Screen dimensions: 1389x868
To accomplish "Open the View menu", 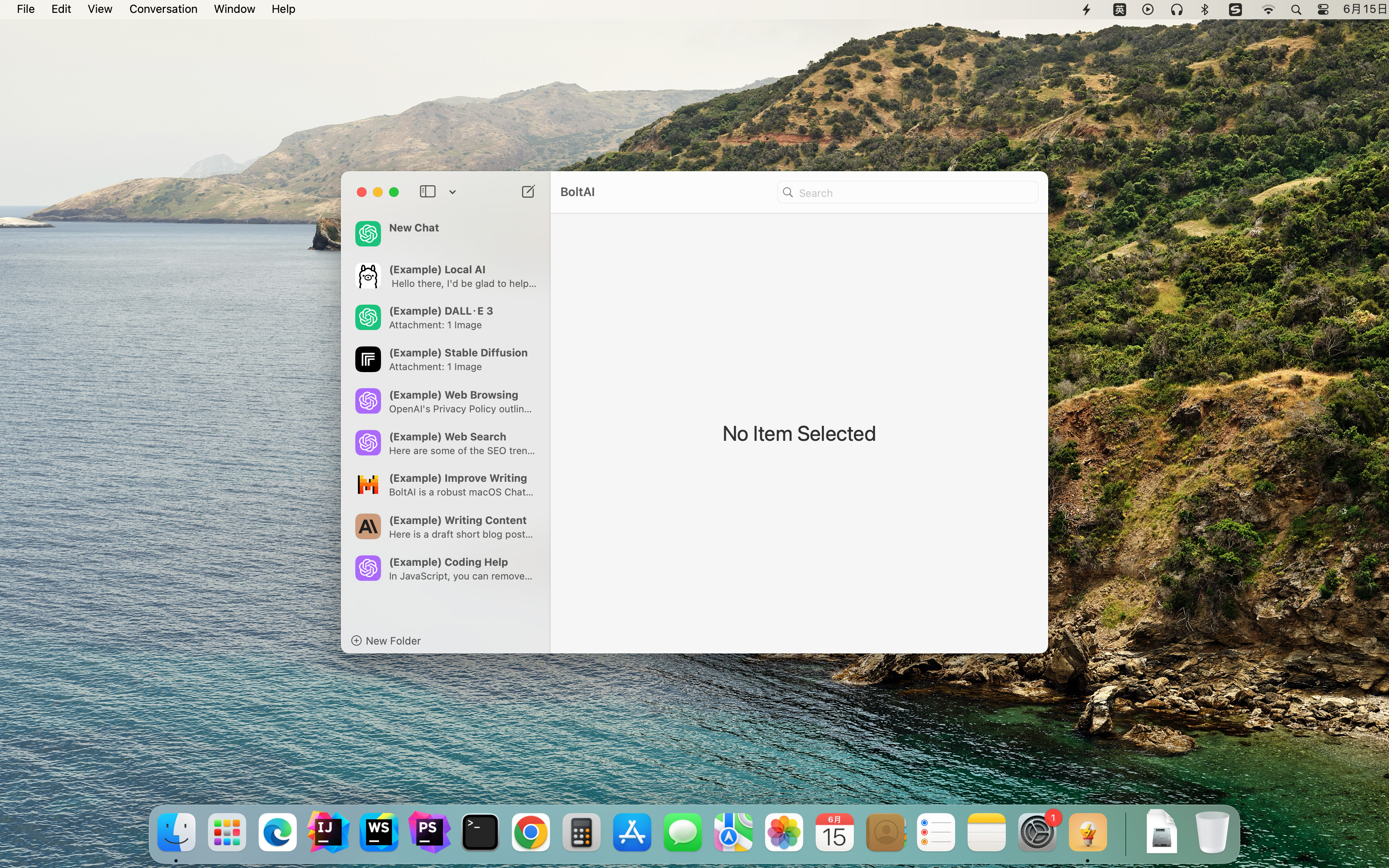I will [x=99, y=9].
